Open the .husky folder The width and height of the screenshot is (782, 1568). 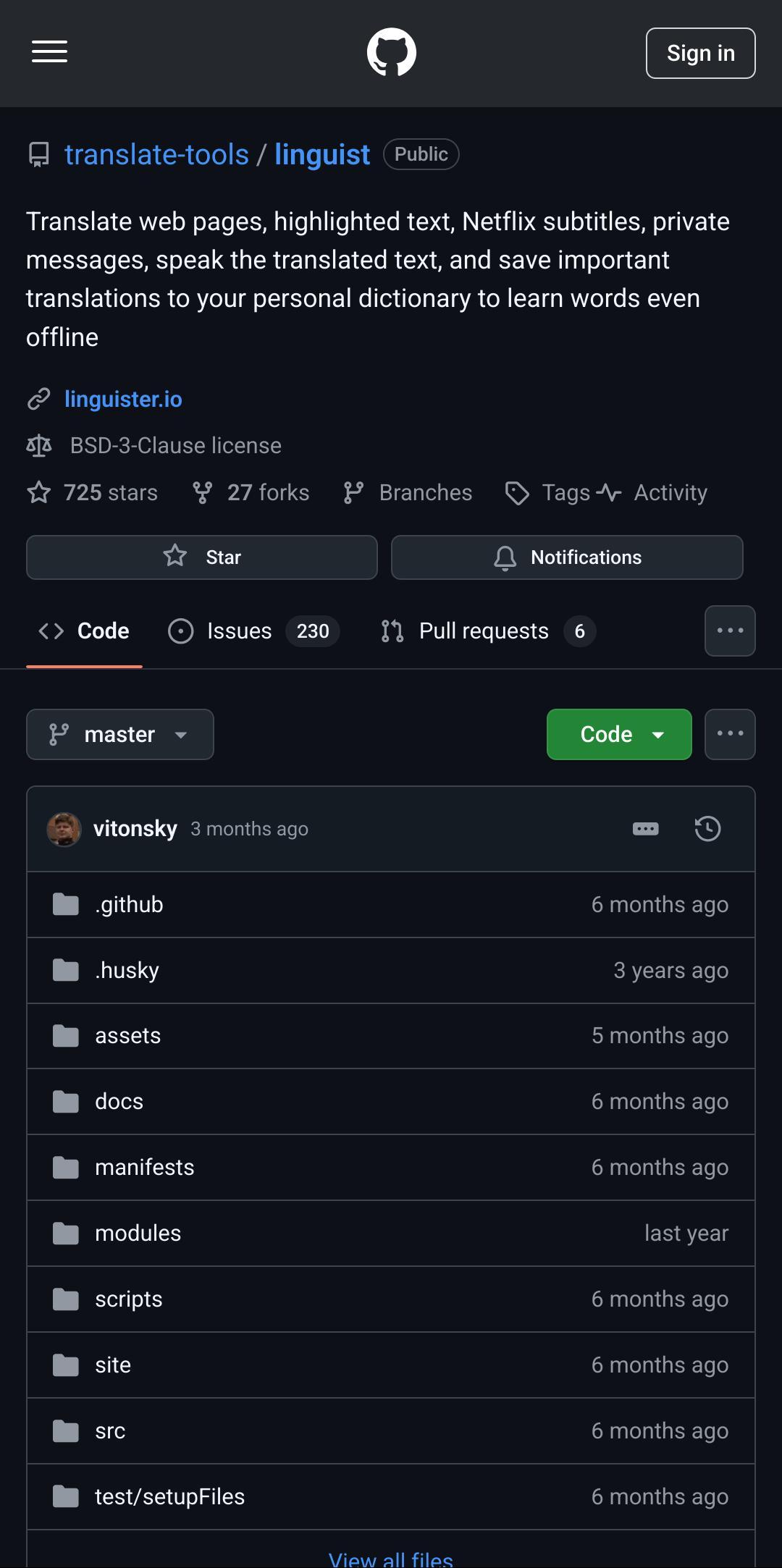[x=127, y=970]
